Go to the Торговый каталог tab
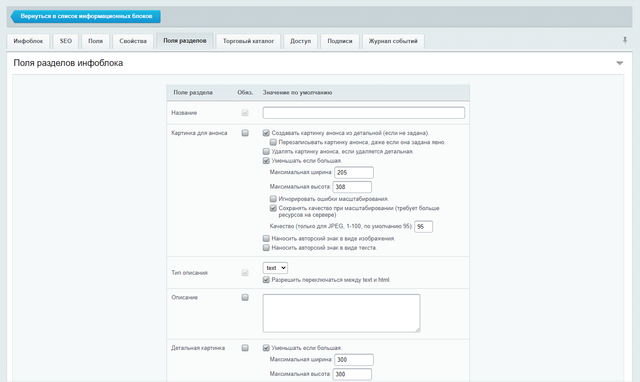The height and width of the screenshot is (382, 640). pyautogui.click(x=248, y=41)
